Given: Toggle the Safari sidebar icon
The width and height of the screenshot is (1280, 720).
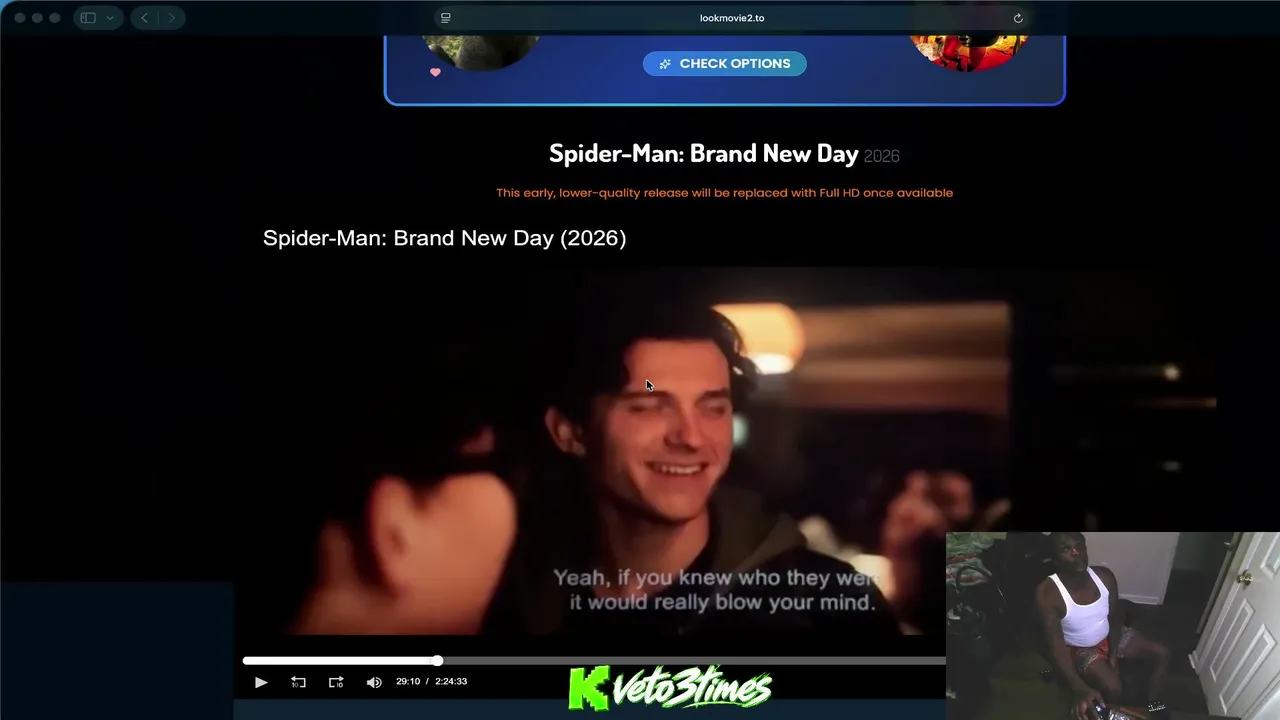Looking at the screenshot, I should click(x=88, y=18).
